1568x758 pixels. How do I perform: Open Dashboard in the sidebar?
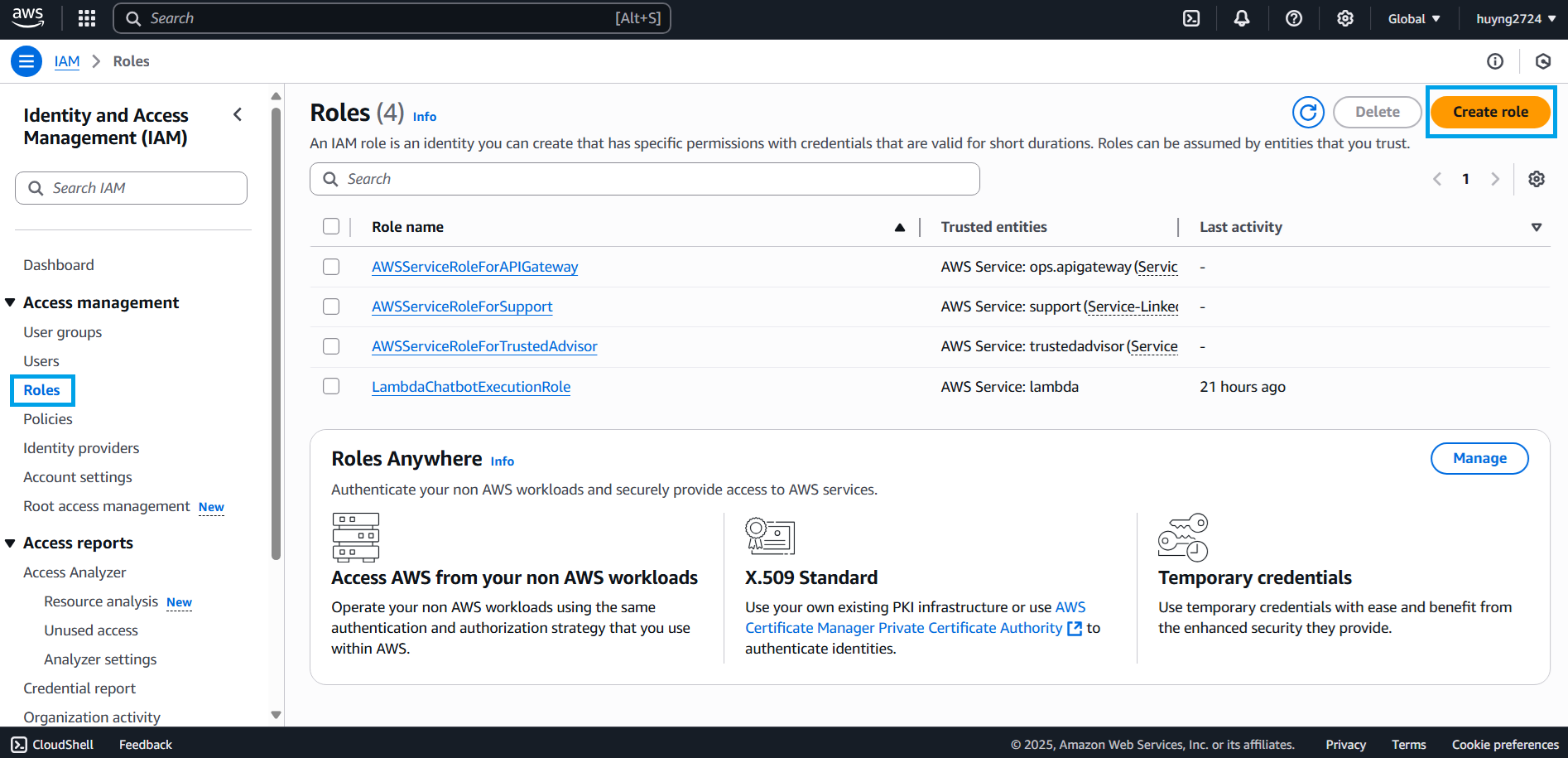click(59, 265)
